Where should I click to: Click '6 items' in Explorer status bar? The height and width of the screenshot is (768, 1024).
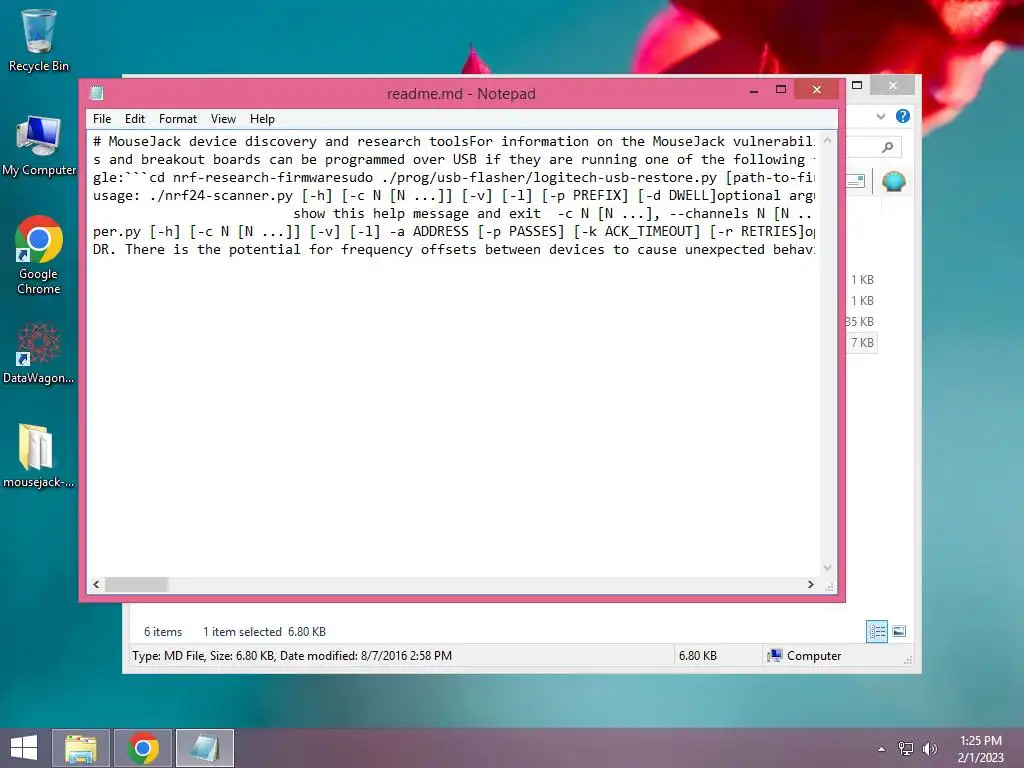[163, 632]
